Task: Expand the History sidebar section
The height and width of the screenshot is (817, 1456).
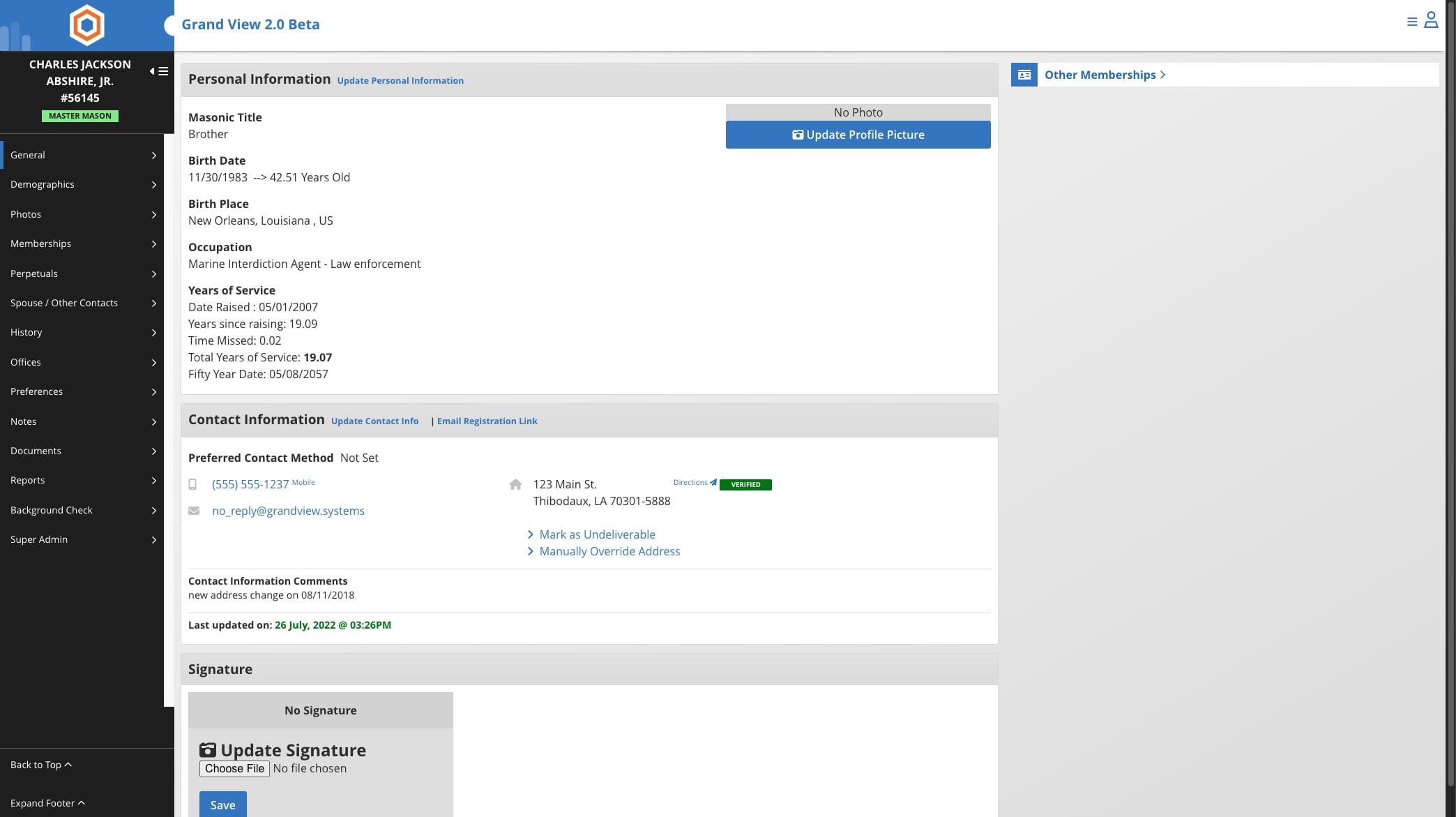Action: coord(82,332)
